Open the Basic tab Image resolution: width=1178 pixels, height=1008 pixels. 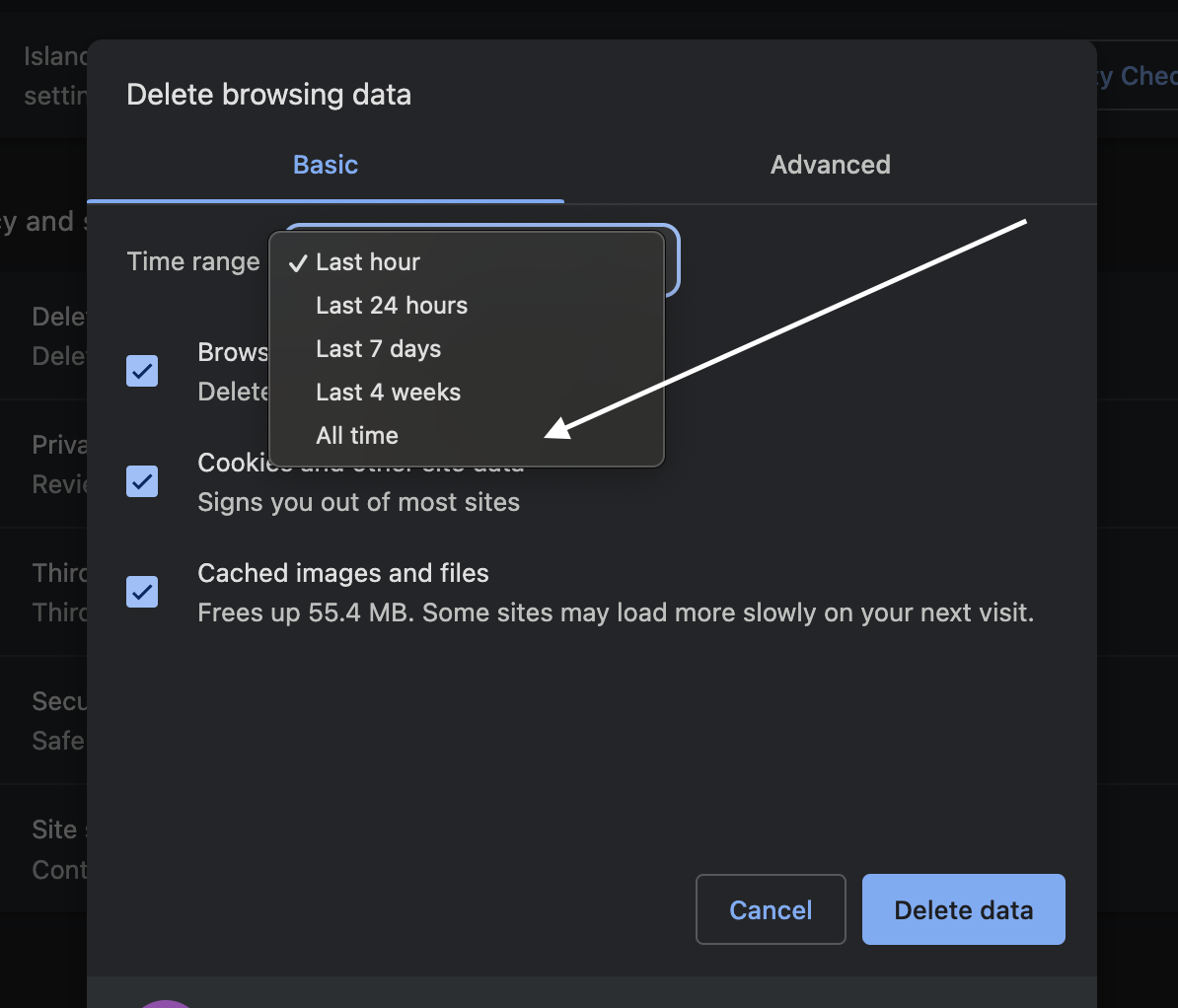point(326,165)
